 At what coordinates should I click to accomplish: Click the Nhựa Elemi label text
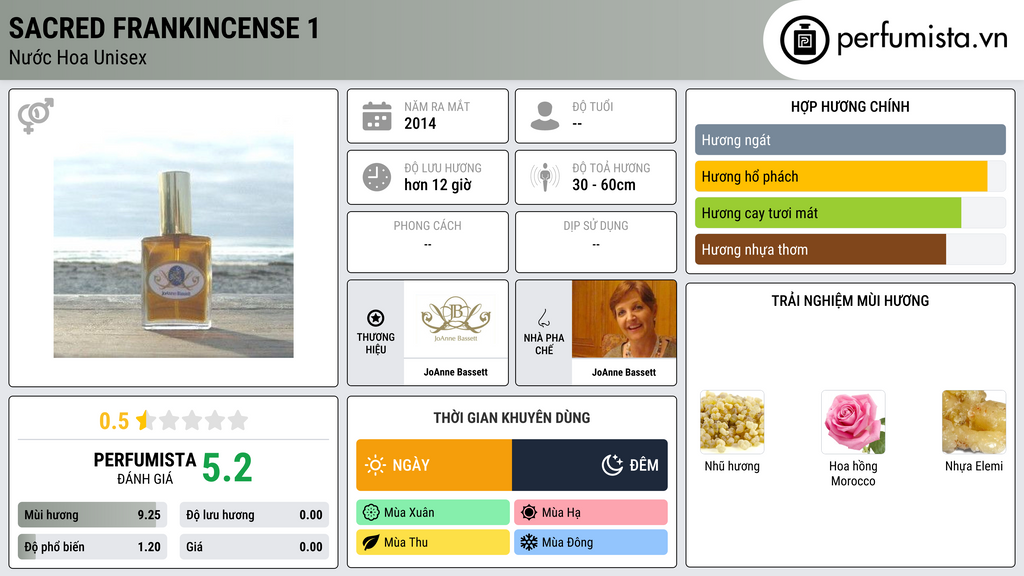[974, 466]
